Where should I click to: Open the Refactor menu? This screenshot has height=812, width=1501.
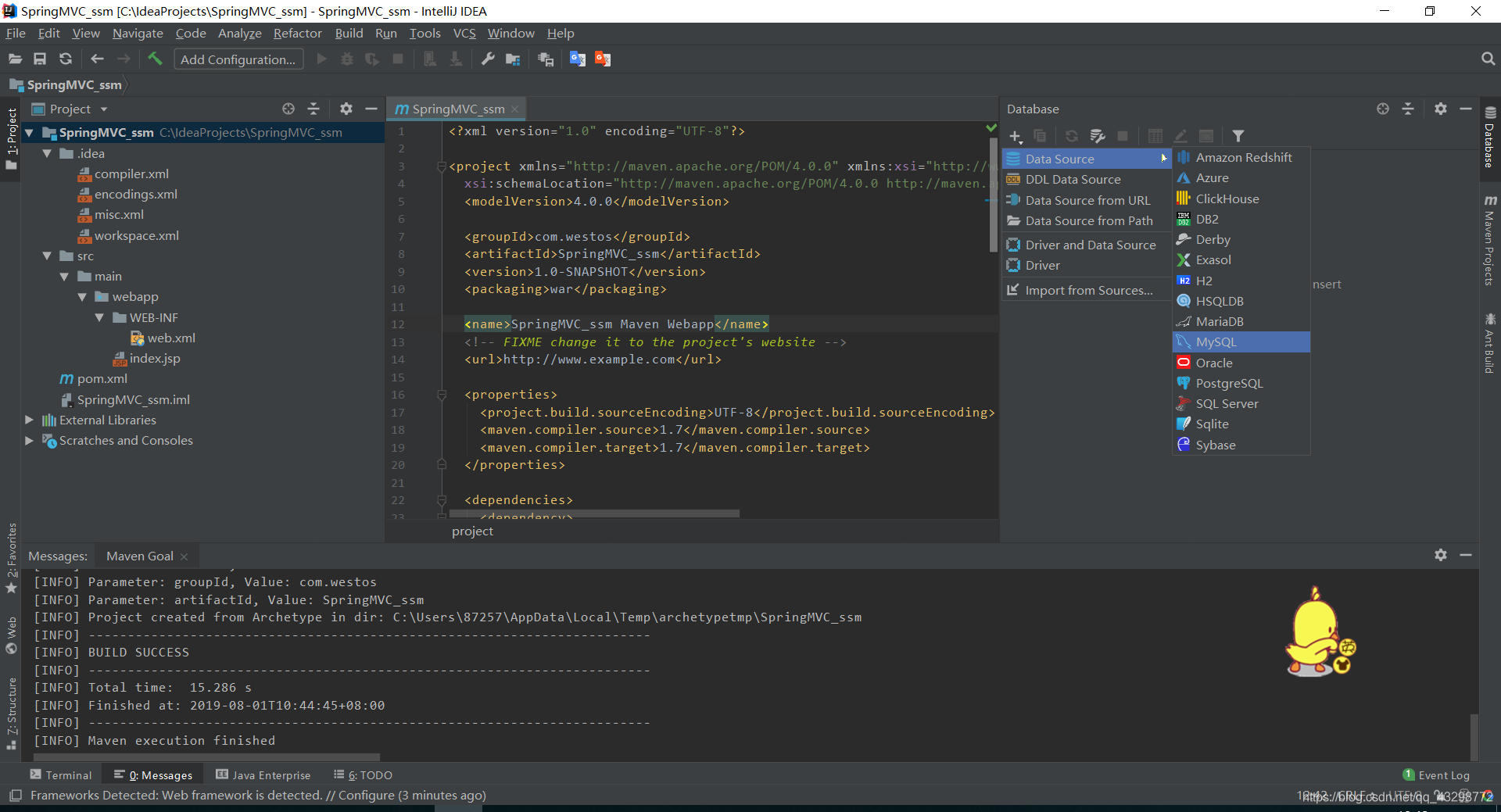point(297,34)
